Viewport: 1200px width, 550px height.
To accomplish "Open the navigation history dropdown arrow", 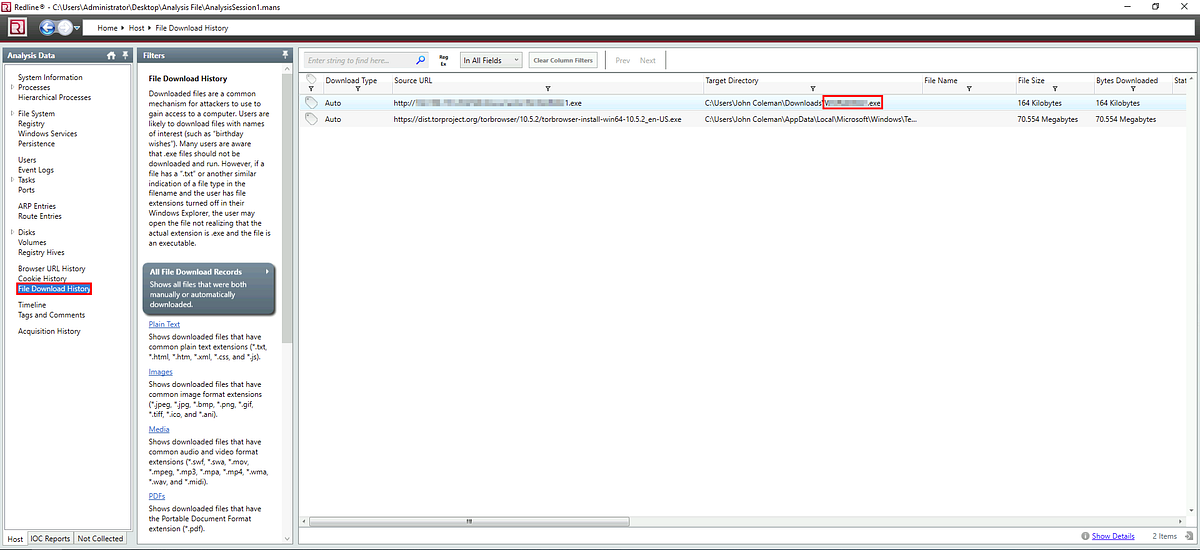I will tap(77, 28).
